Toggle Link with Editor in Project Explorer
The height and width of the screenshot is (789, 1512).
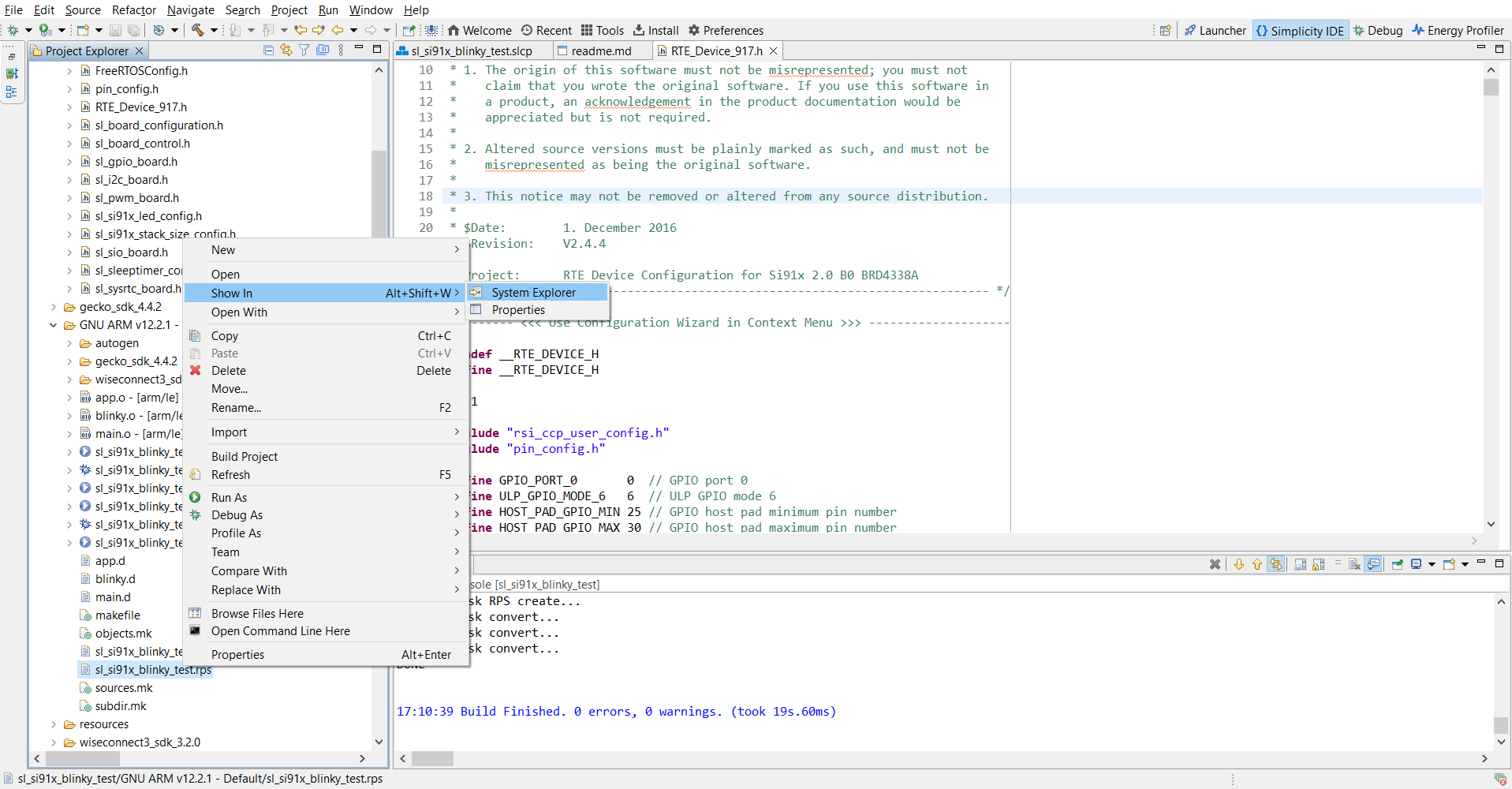pyautogui.click(x=286, y=50)
